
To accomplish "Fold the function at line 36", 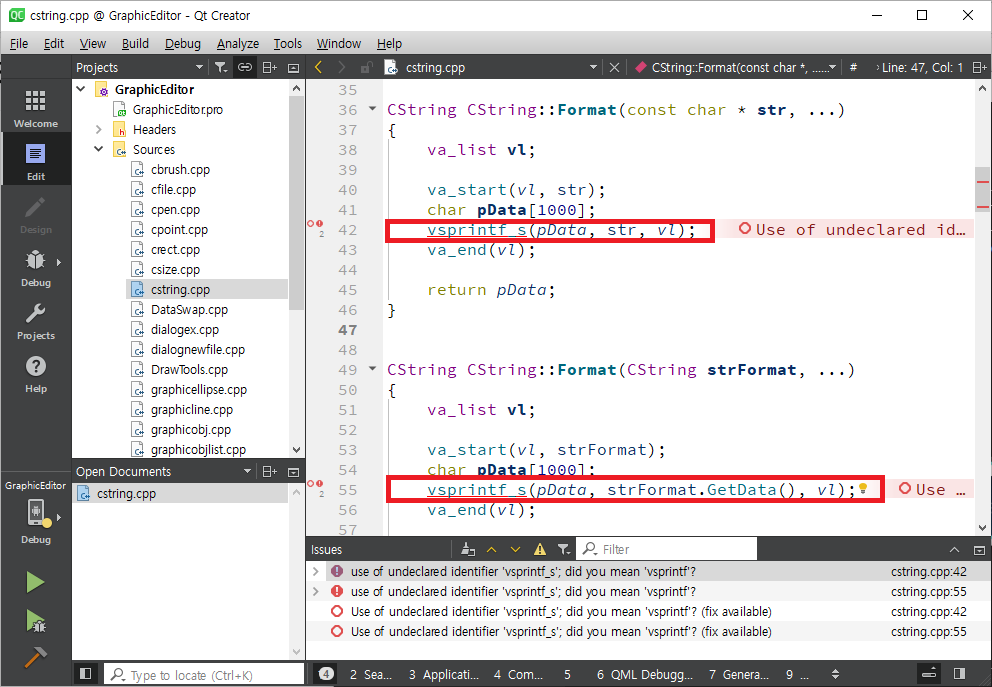I will click(x=373, y=109).
